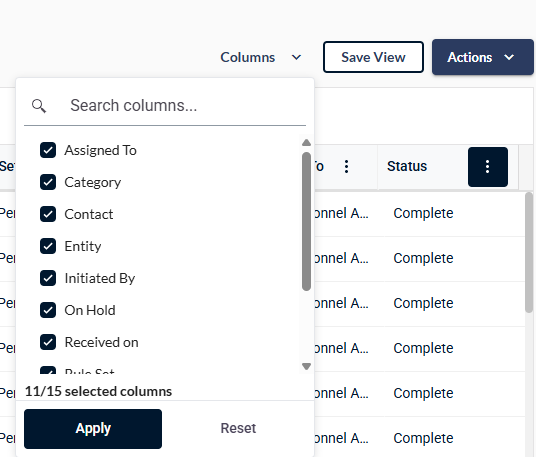Open the Status column options menu
This screenshot has width=536, height=457.
487,167
